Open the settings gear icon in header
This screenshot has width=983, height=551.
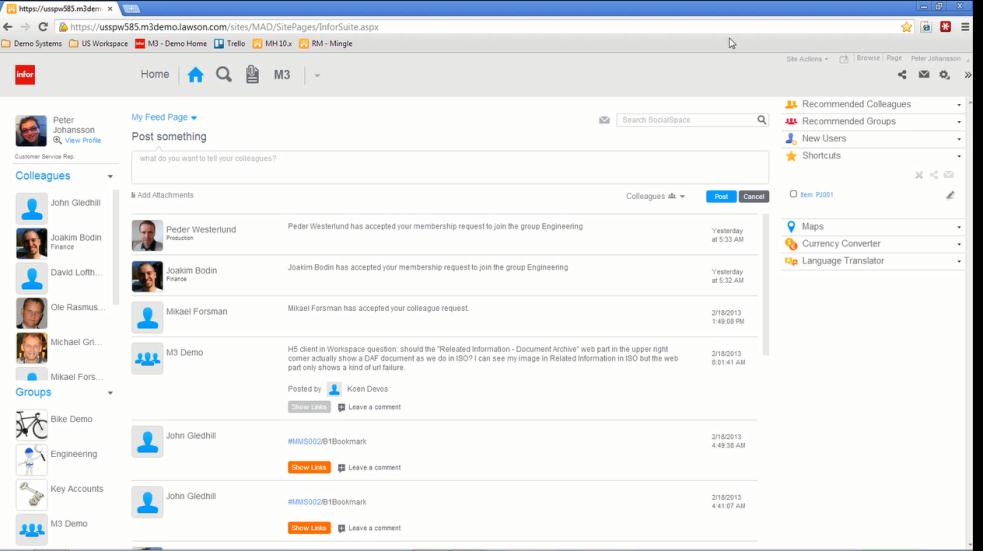click(945, 75)
